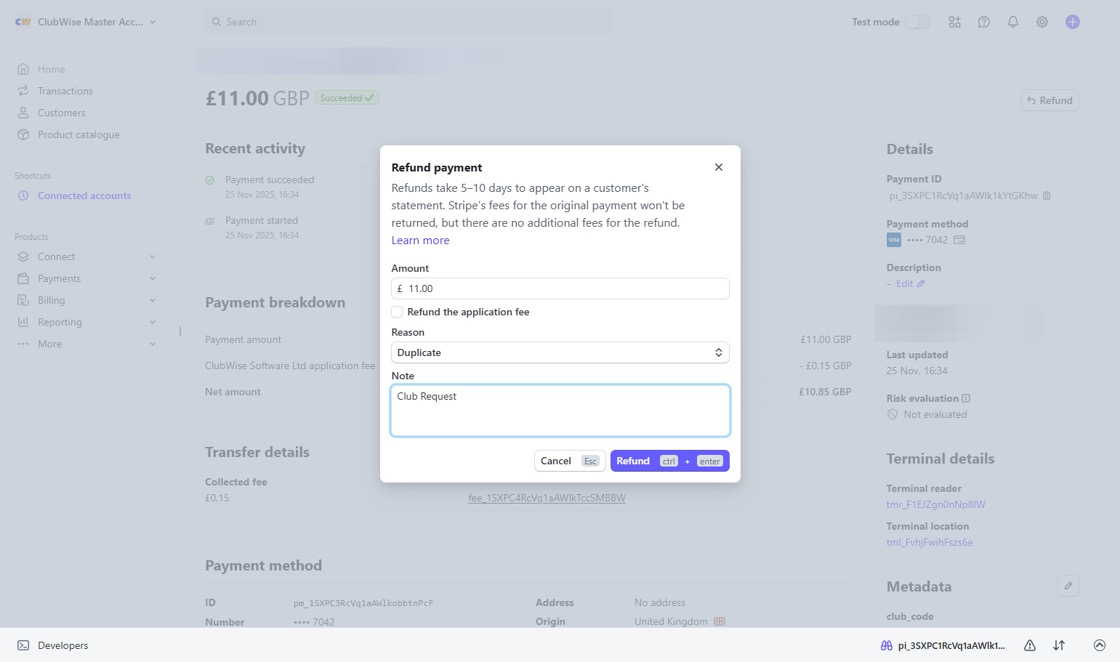Open the help question mark icon

click(x=984, y=21)
